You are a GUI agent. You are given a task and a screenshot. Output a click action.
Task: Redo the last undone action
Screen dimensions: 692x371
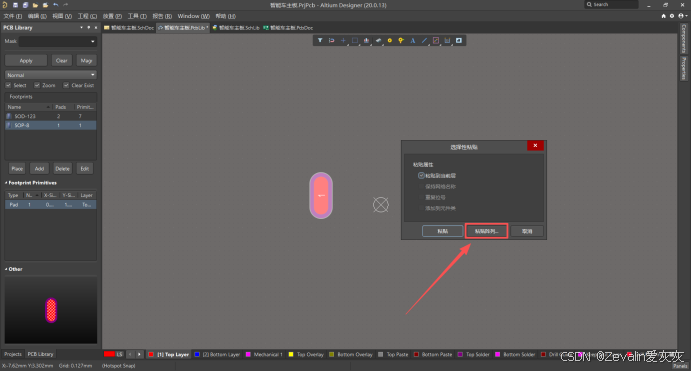click(66, 5)
